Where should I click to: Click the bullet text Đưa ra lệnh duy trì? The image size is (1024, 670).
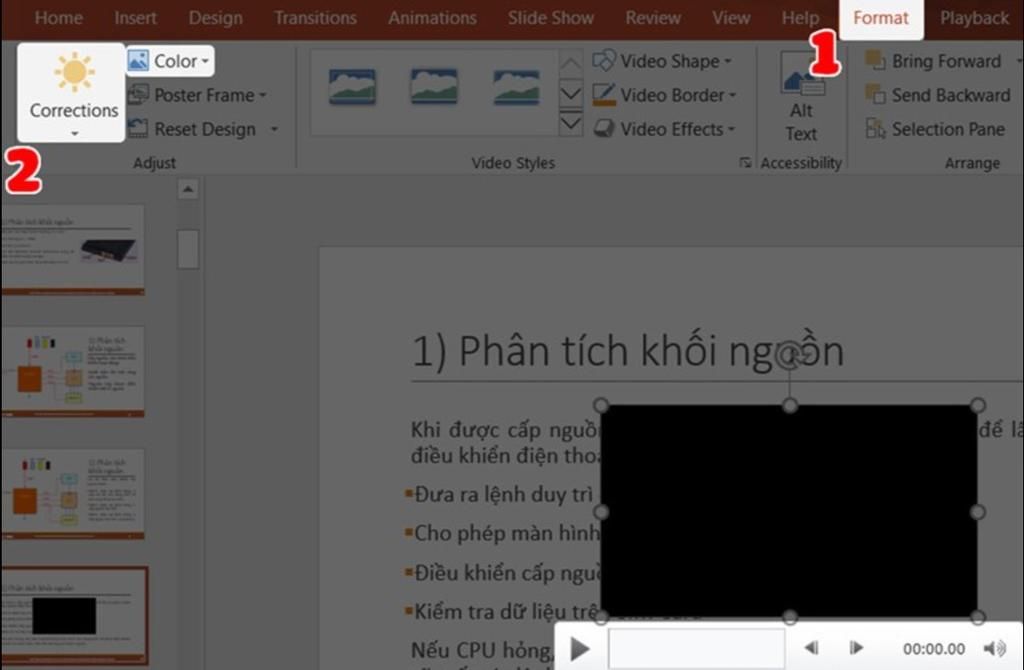pyautogui.click(x=504, y=494)
